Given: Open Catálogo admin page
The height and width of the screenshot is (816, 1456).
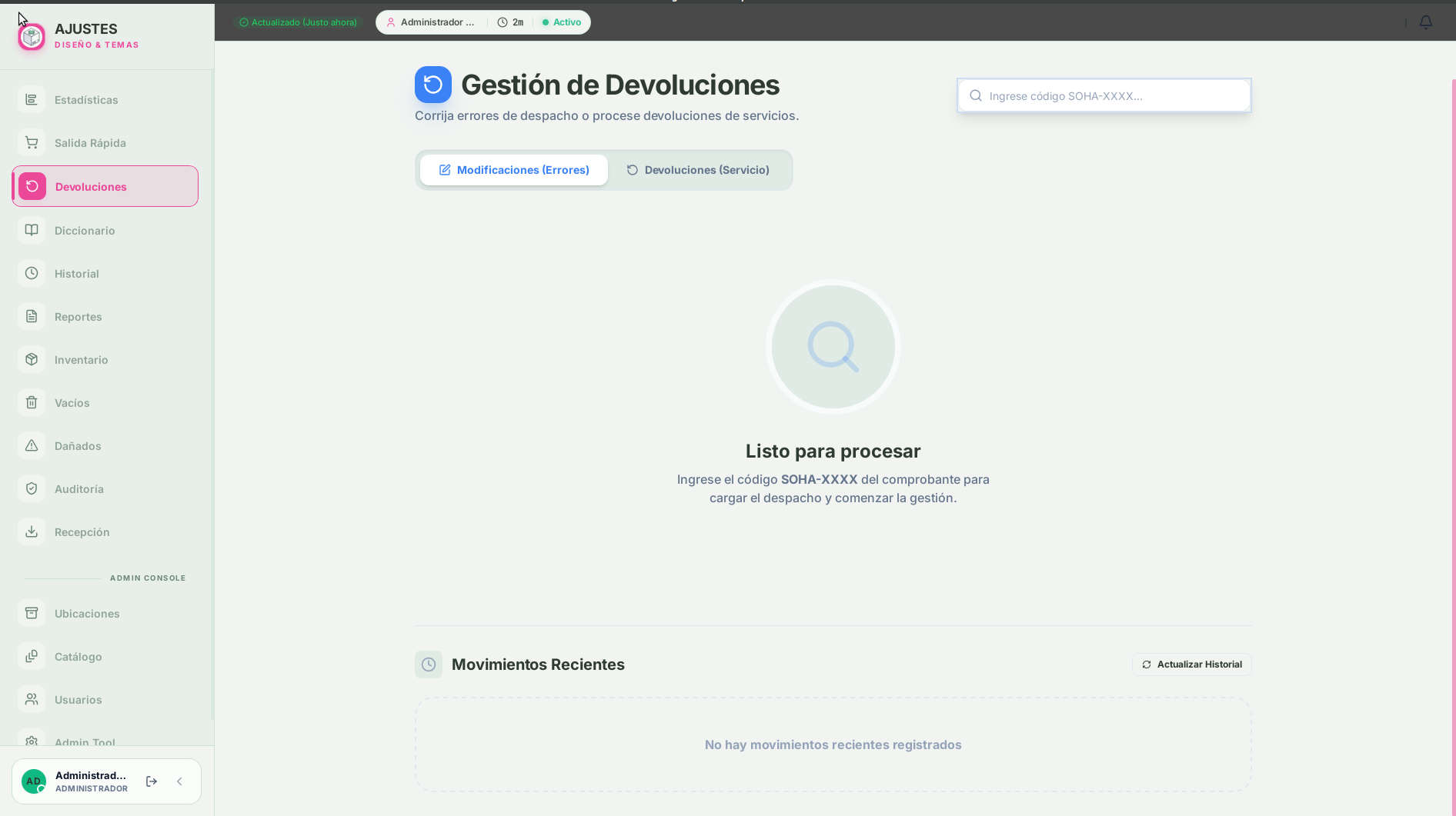Looking at the screenshot, I should tap(105, 656).
